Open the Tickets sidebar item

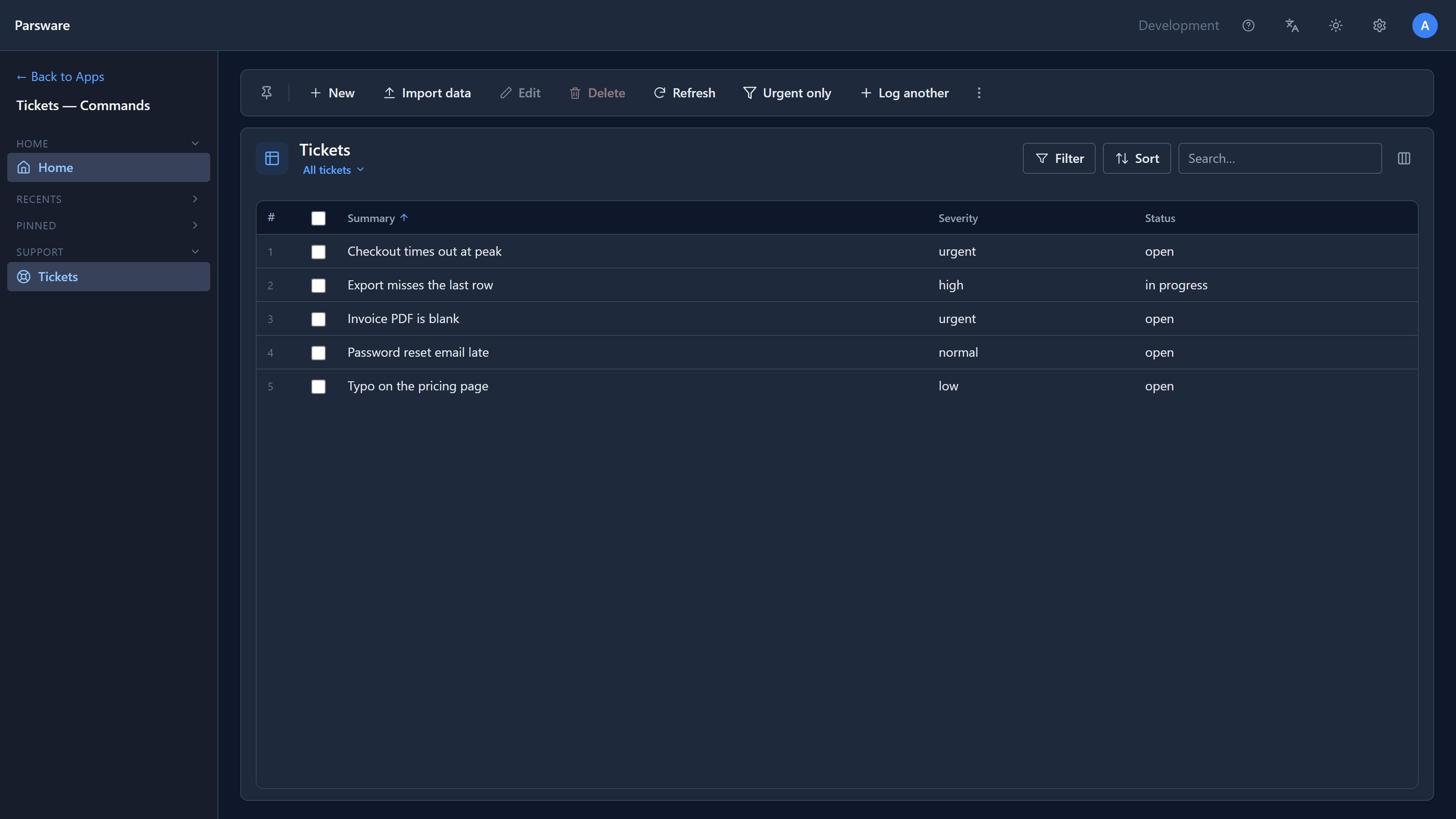coord(109,276)
